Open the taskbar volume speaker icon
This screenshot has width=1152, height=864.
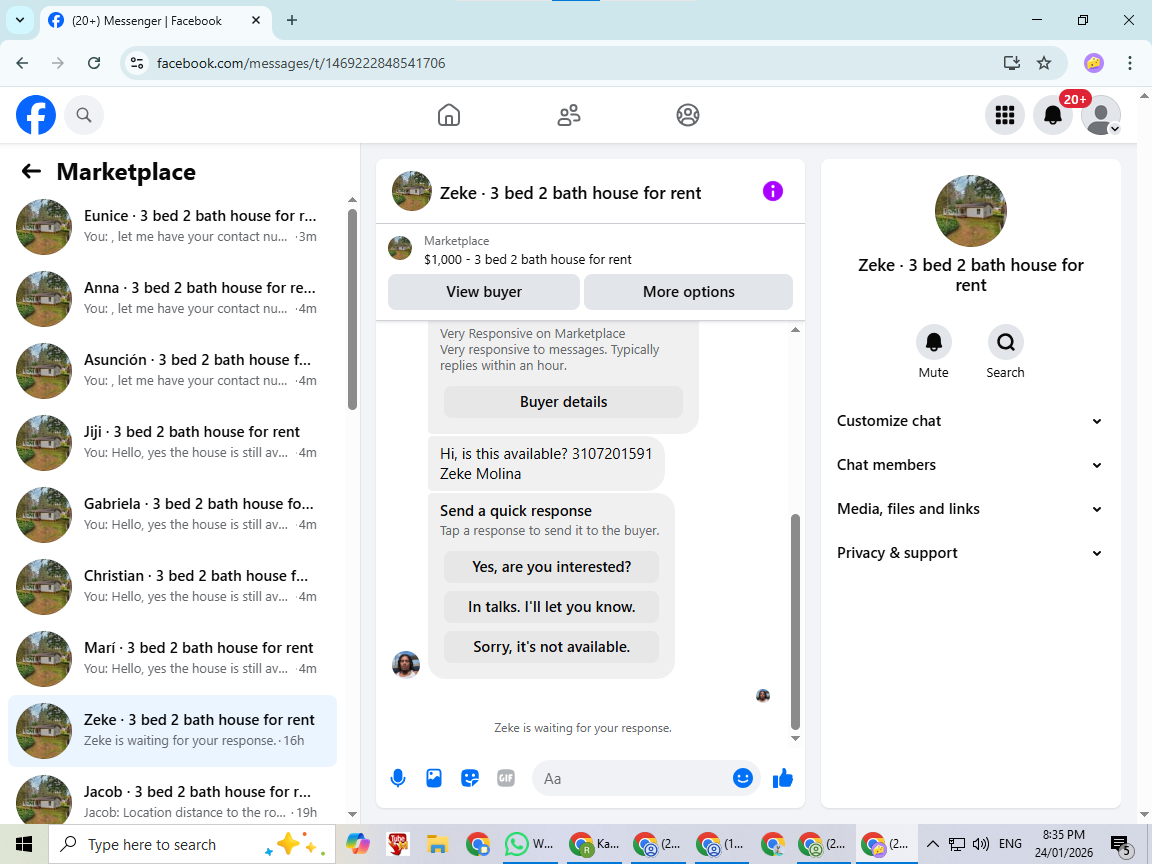(980, 844)
